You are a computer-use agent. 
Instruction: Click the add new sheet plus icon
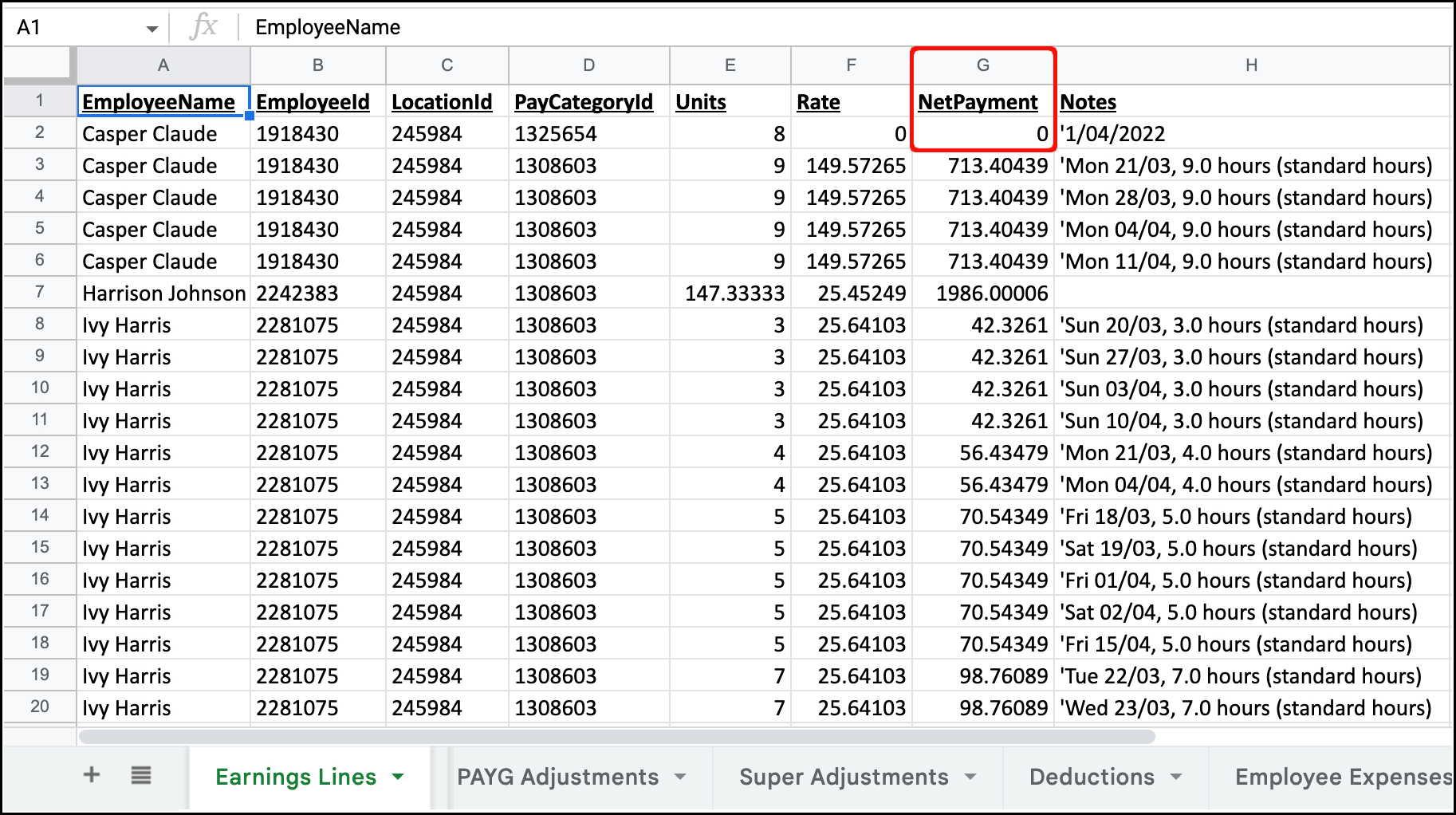(x=92, y=774)
